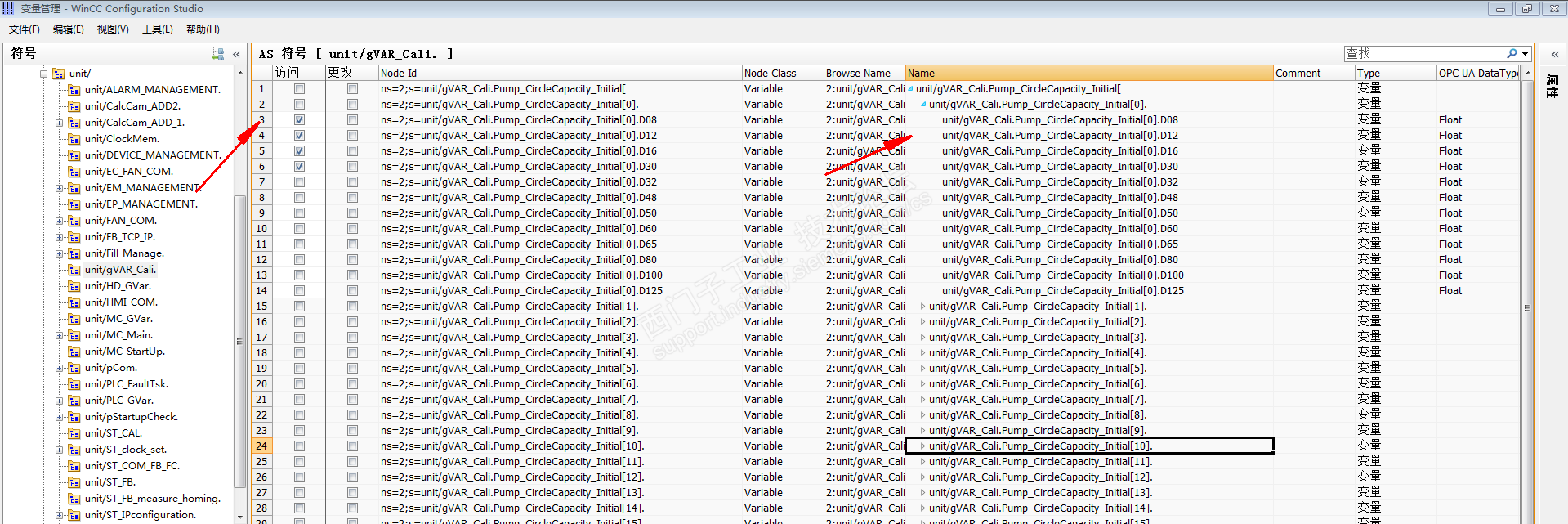
Task: Expand the unit/FB_TCP_IP. tree node
Action: pos(59,237)
